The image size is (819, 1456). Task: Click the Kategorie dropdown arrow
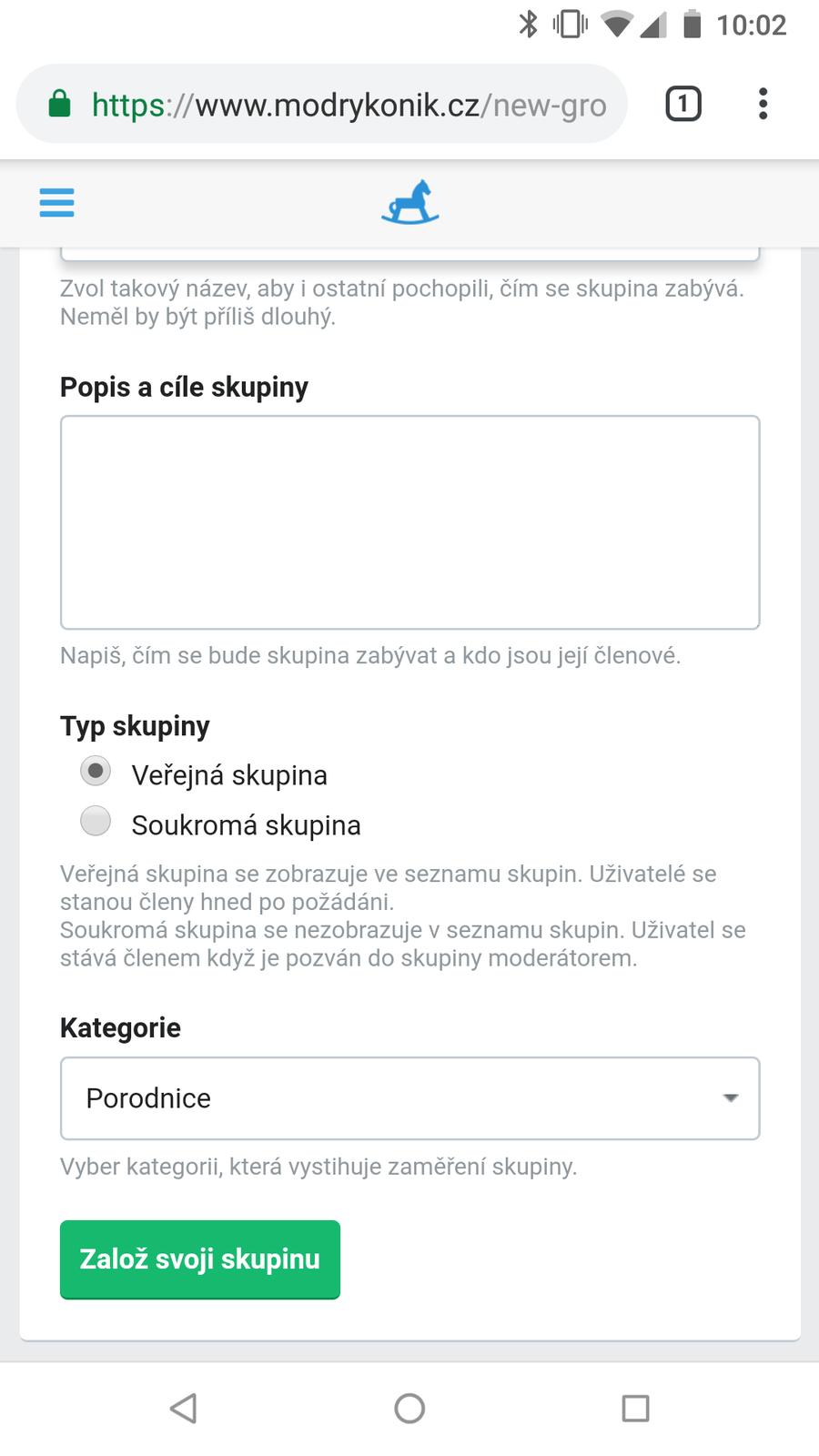pos(730,1098)
